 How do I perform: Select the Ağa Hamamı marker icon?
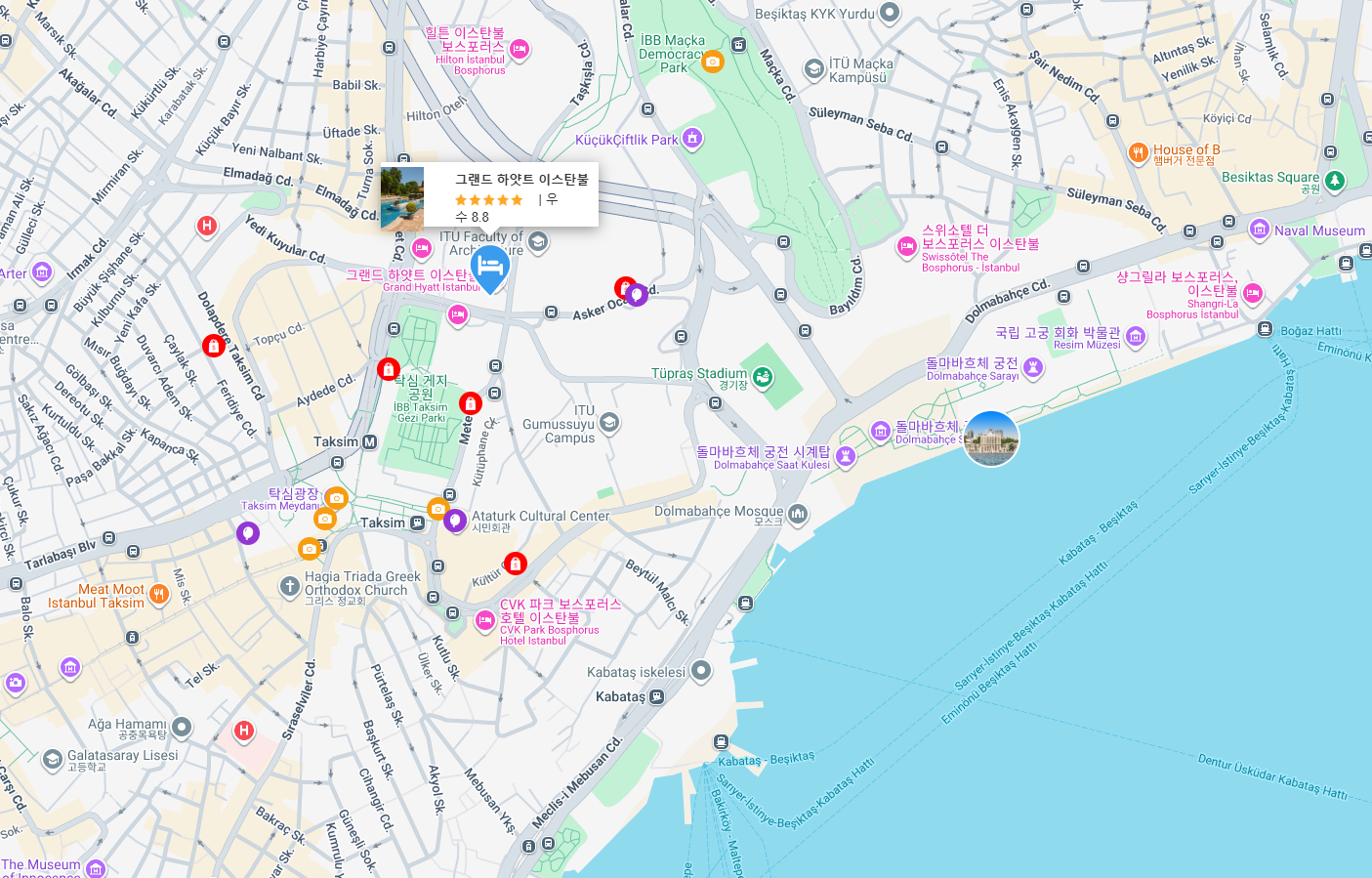[x=182, y=727]
